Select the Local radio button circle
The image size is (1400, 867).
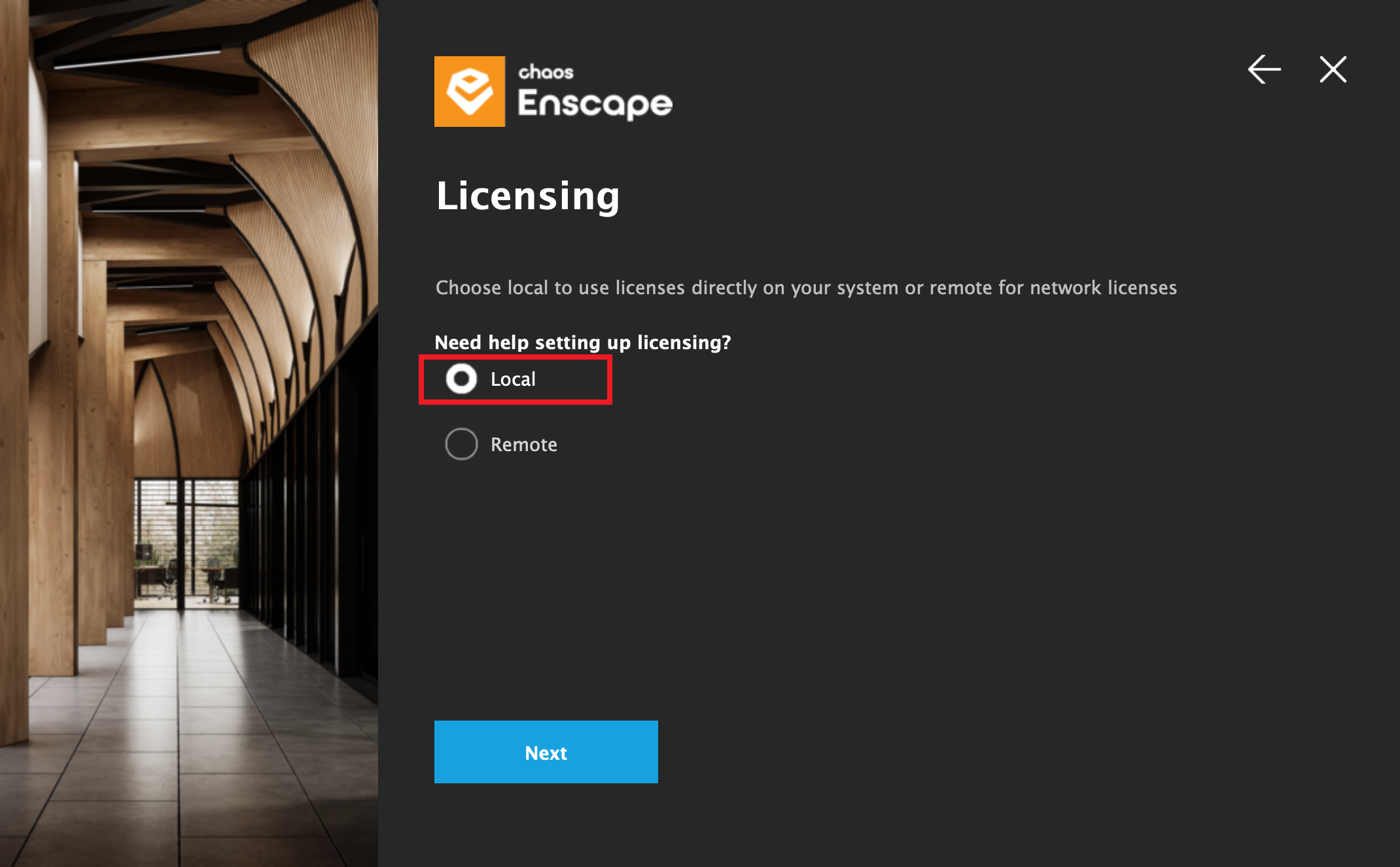point(461,379)
